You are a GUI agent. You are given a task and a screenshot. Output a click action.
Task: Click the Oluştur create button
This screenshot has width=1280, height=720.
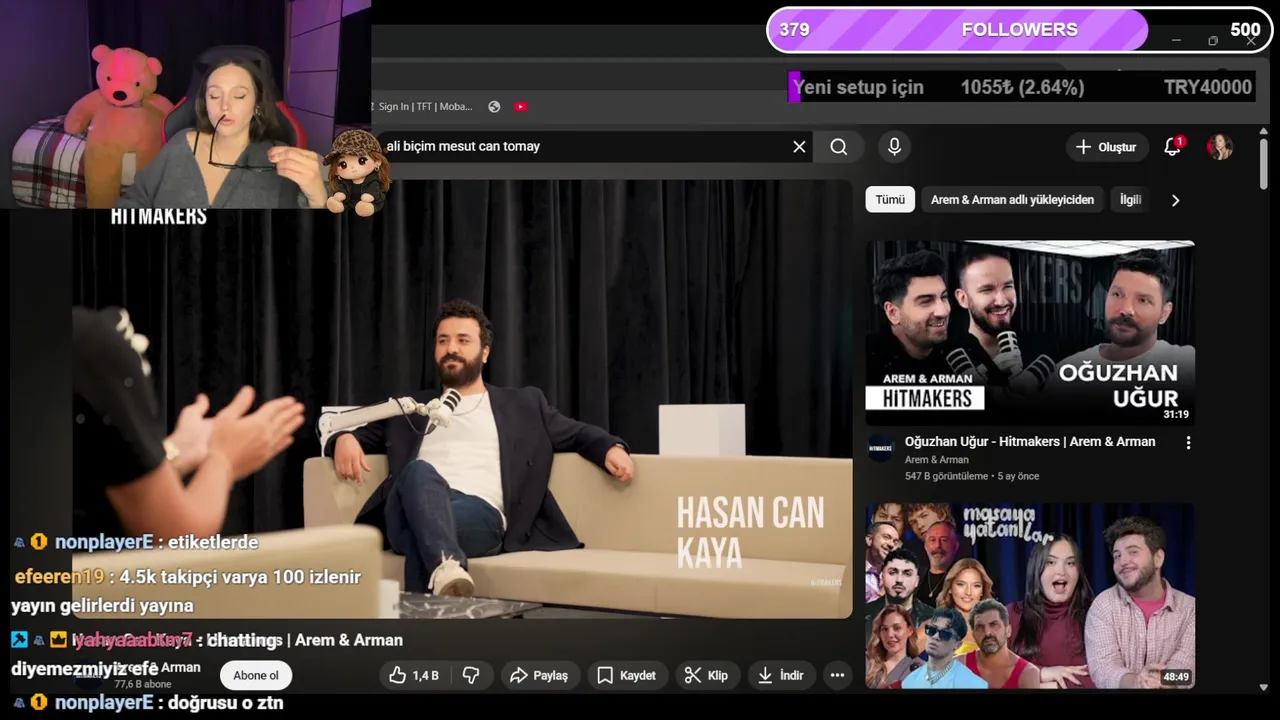pyautogui.click(x=1106, y=147)
